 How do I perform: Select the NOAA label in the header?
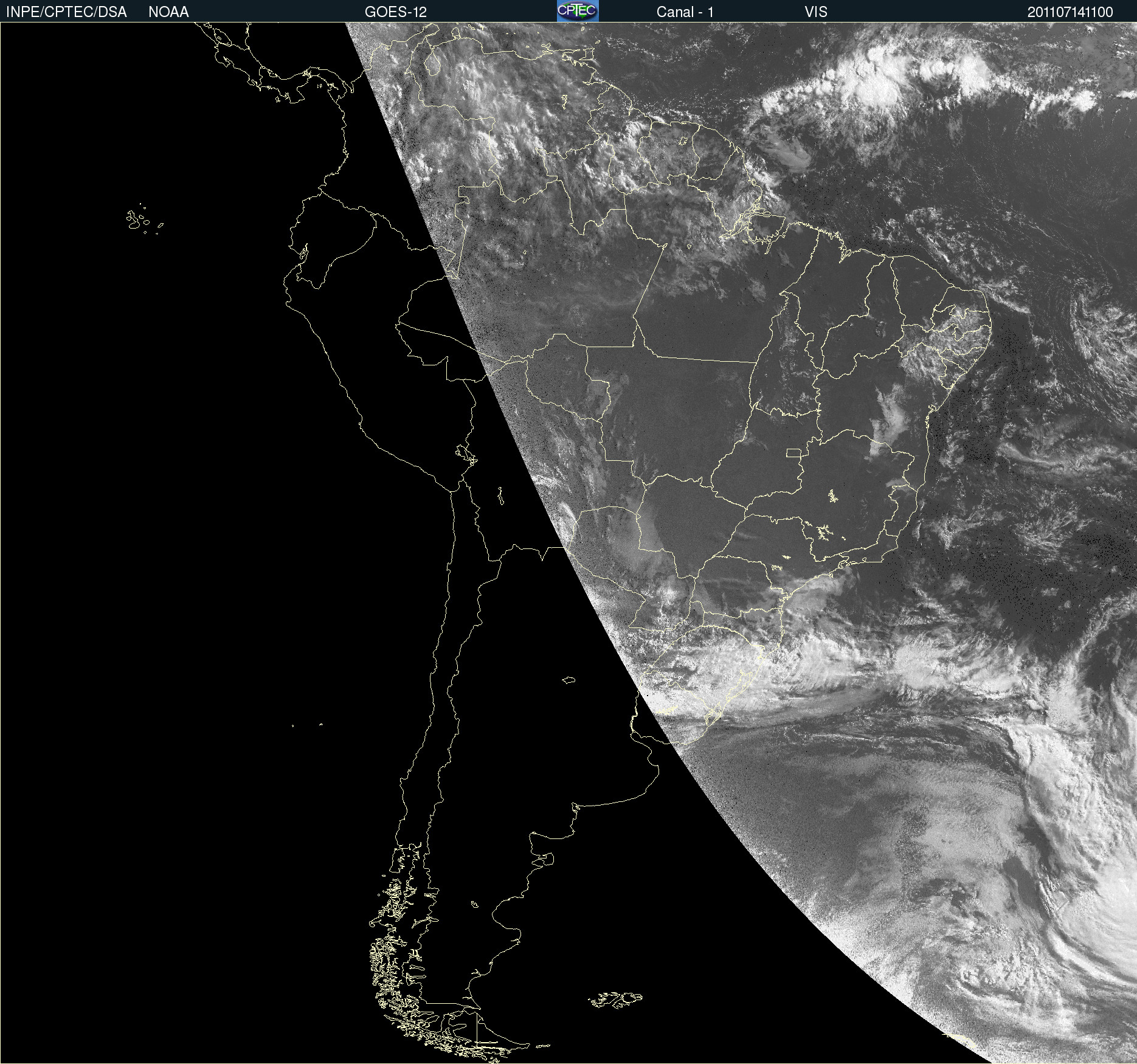tap(168, 12)
